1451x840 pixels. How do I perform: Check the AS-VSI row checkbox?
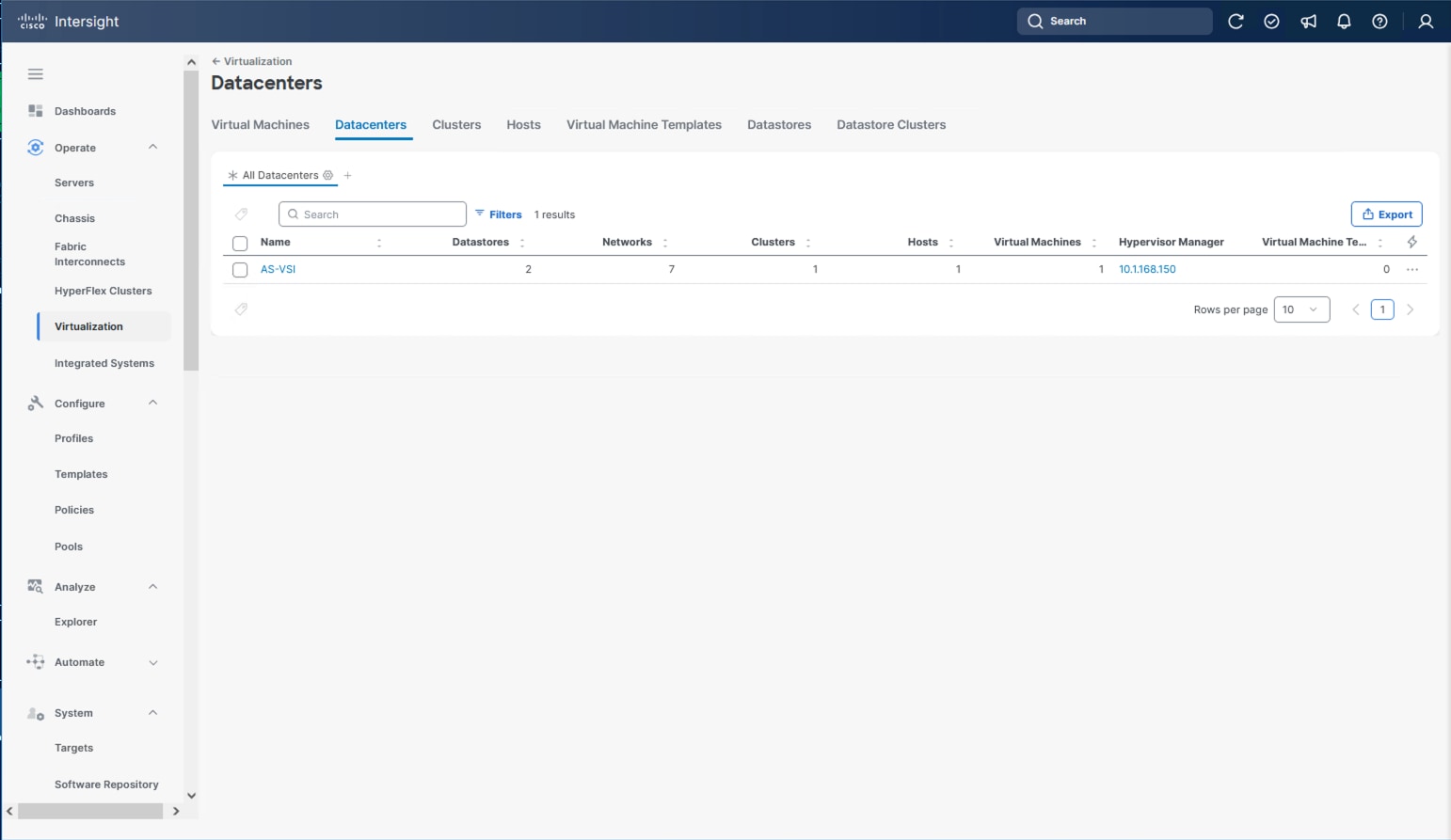pyautogui.click(x=240, y=269)
